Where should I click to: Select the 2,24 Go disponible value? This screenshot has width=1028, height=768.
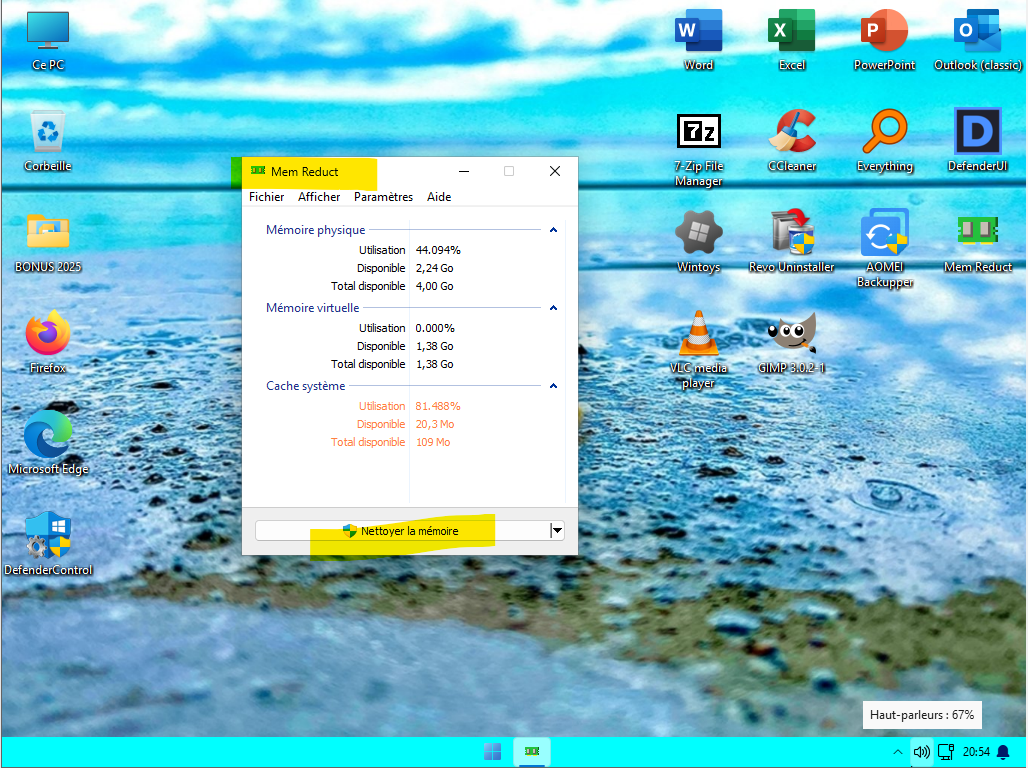pyautogui.click(x=435, y=268)
